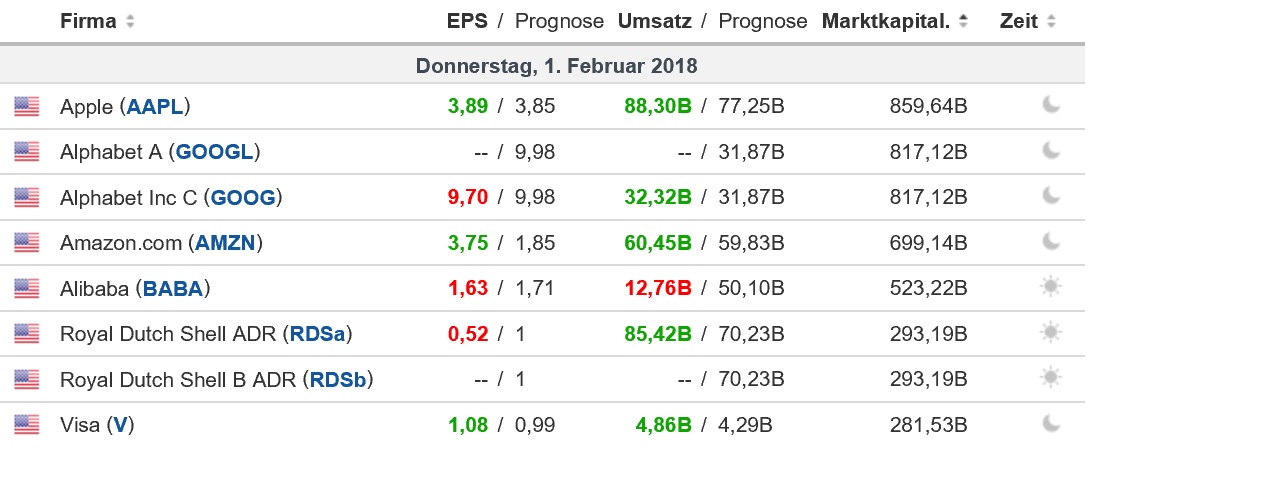Click the US flag icon beside Alibaba
This screenshot has height=492, width=1270.
pos(27,288)
